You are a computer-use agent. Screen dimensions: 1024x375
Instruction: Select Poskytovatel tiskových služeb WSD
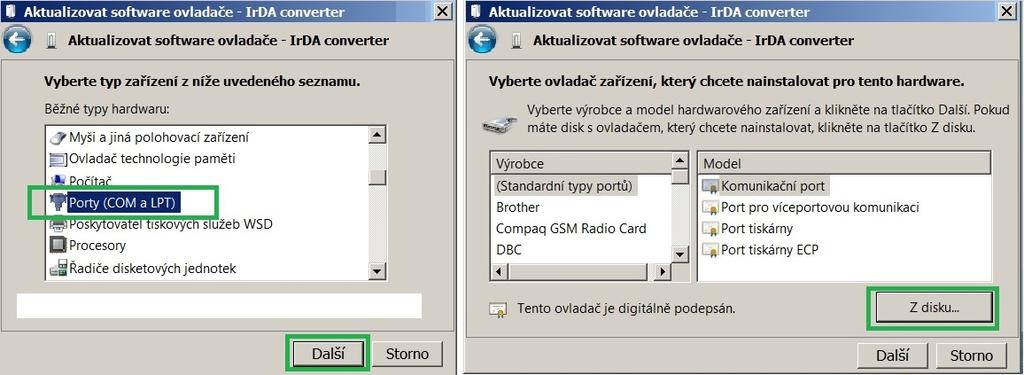tap(170, 225)
